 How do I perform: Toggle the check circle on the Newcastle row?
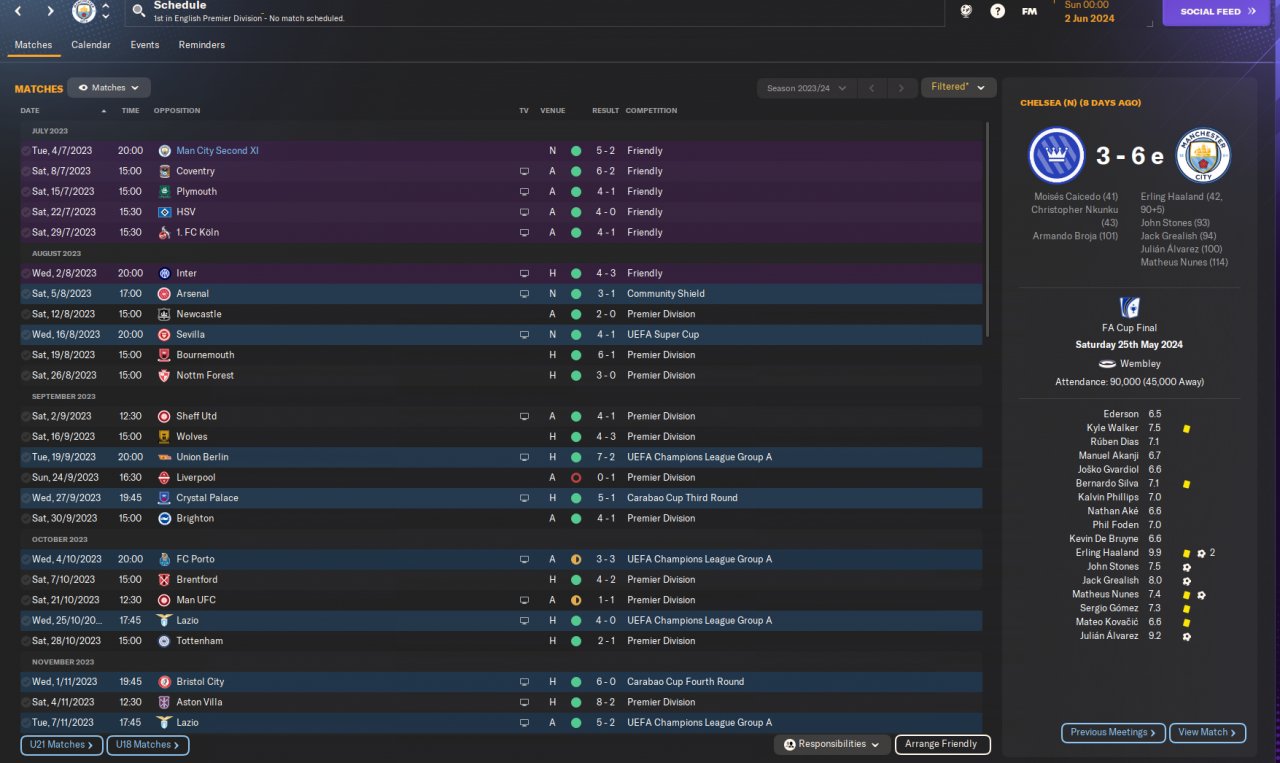point(26,314)
